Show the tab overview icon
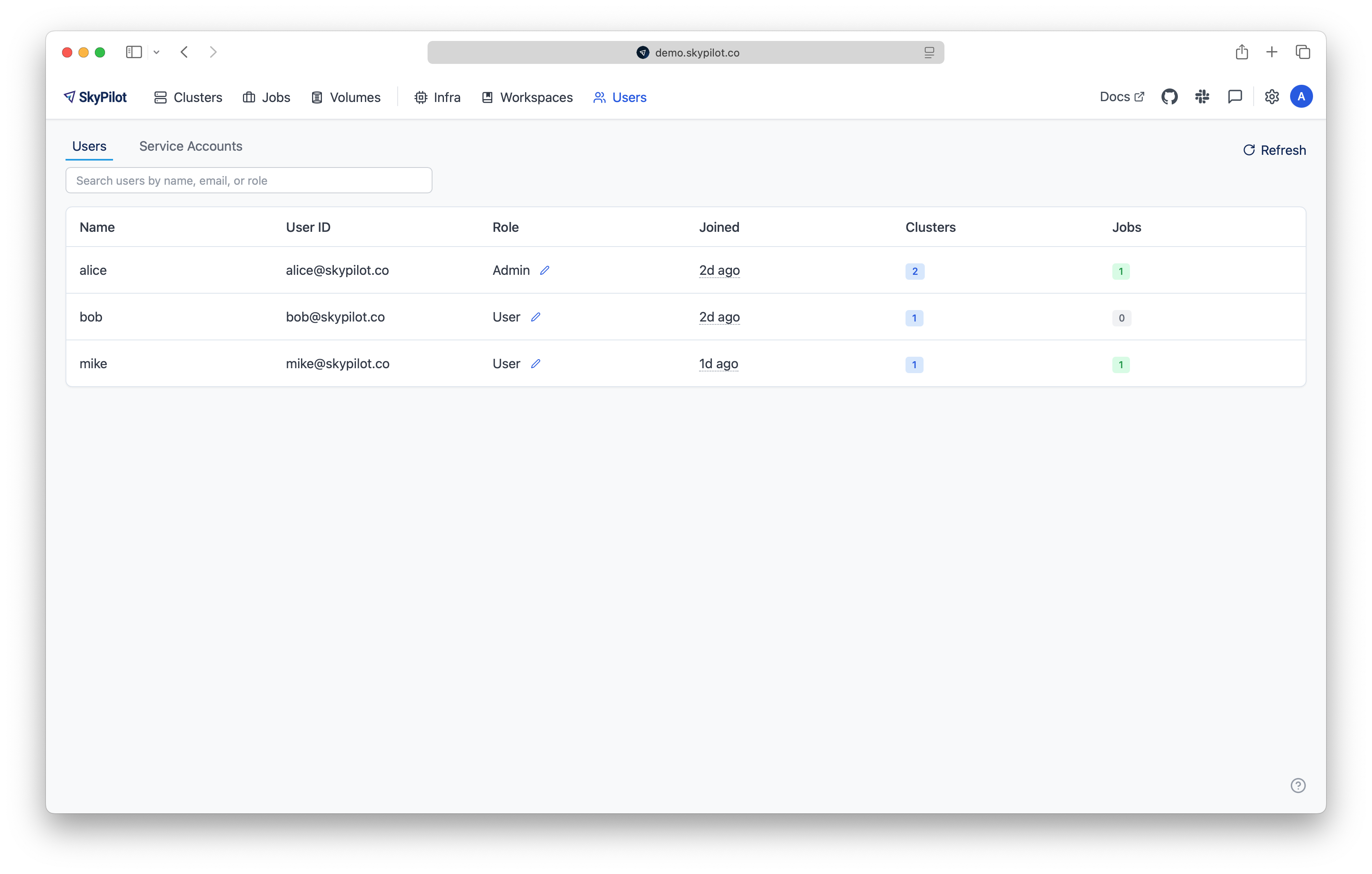Image resolution: width=1372 pixels, height=874 pixels. pyautogui.click(x=1303, y=52)
